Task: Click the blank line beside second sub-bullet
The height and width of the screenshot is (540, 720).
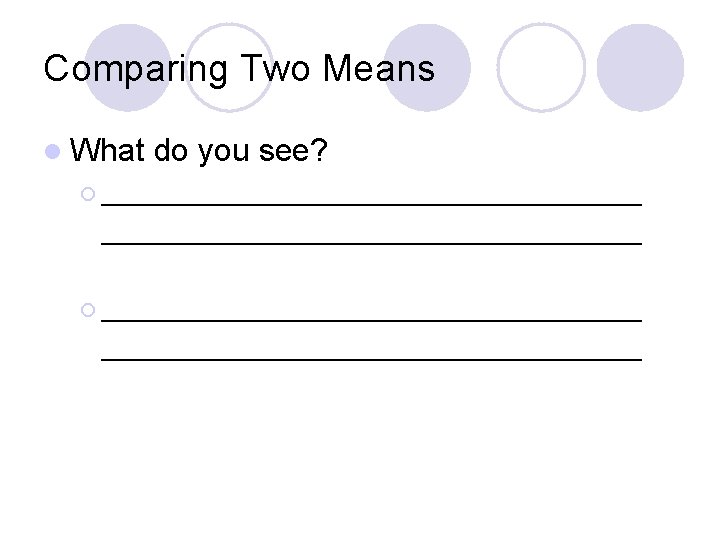Action: click(x=371, y=318)
